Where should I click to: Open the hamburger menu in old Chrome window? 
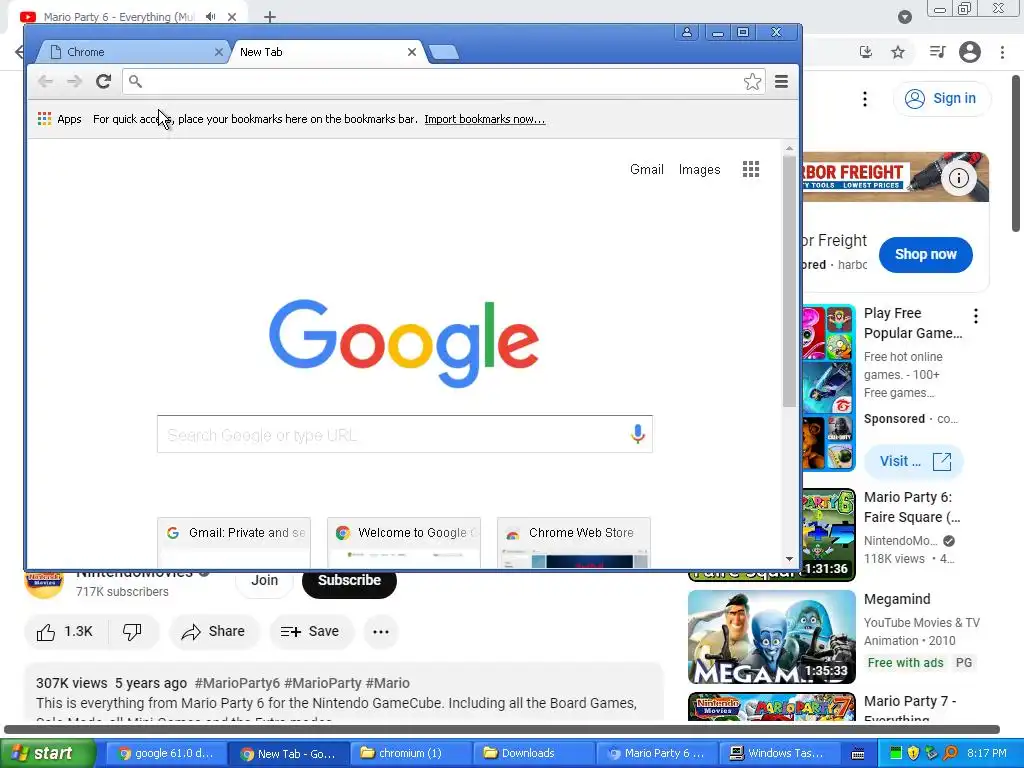click(x=781, y=82)
